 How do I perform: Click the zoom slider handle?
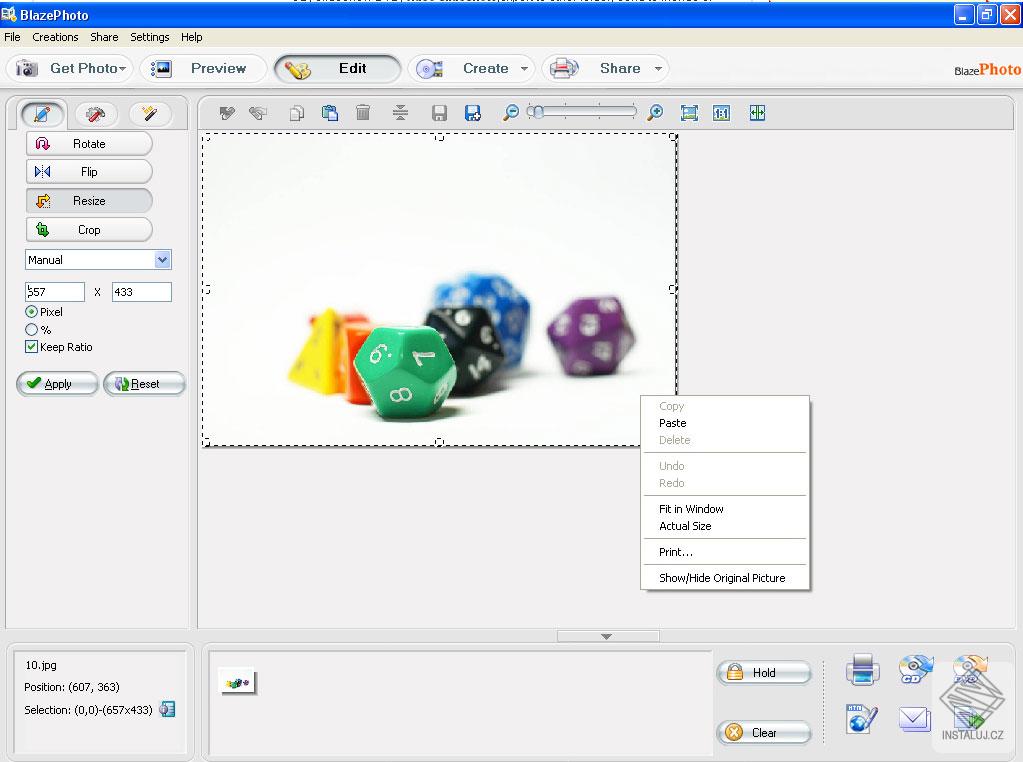pyautogui.click(x=536, y=112)
